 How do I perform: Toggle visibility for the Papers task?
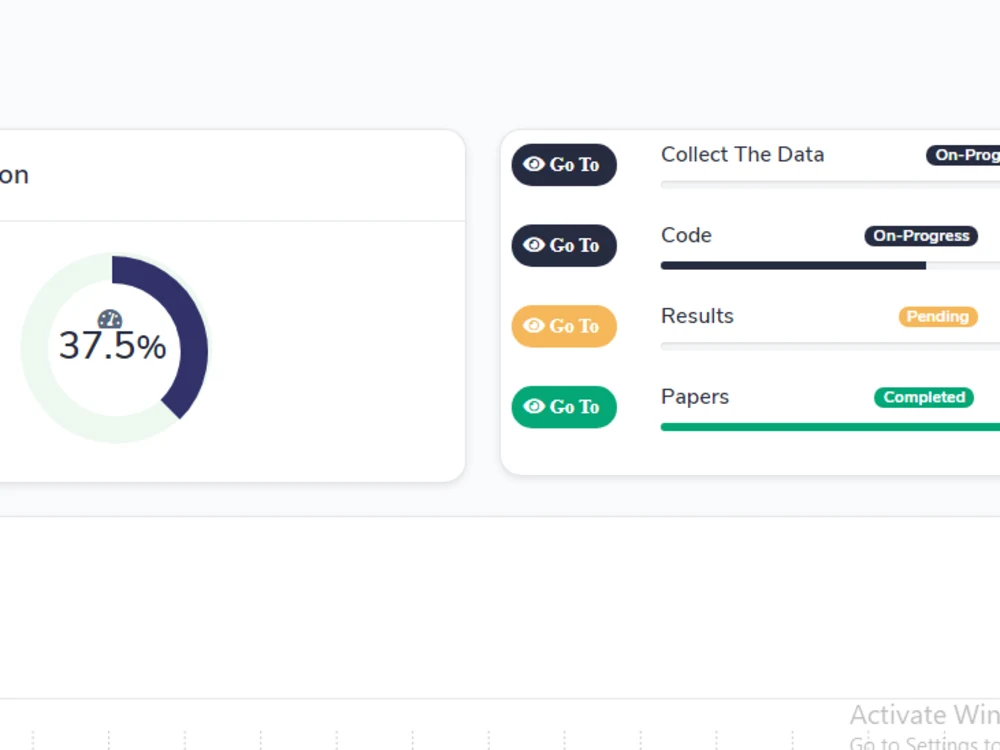[x=564, y=407]
